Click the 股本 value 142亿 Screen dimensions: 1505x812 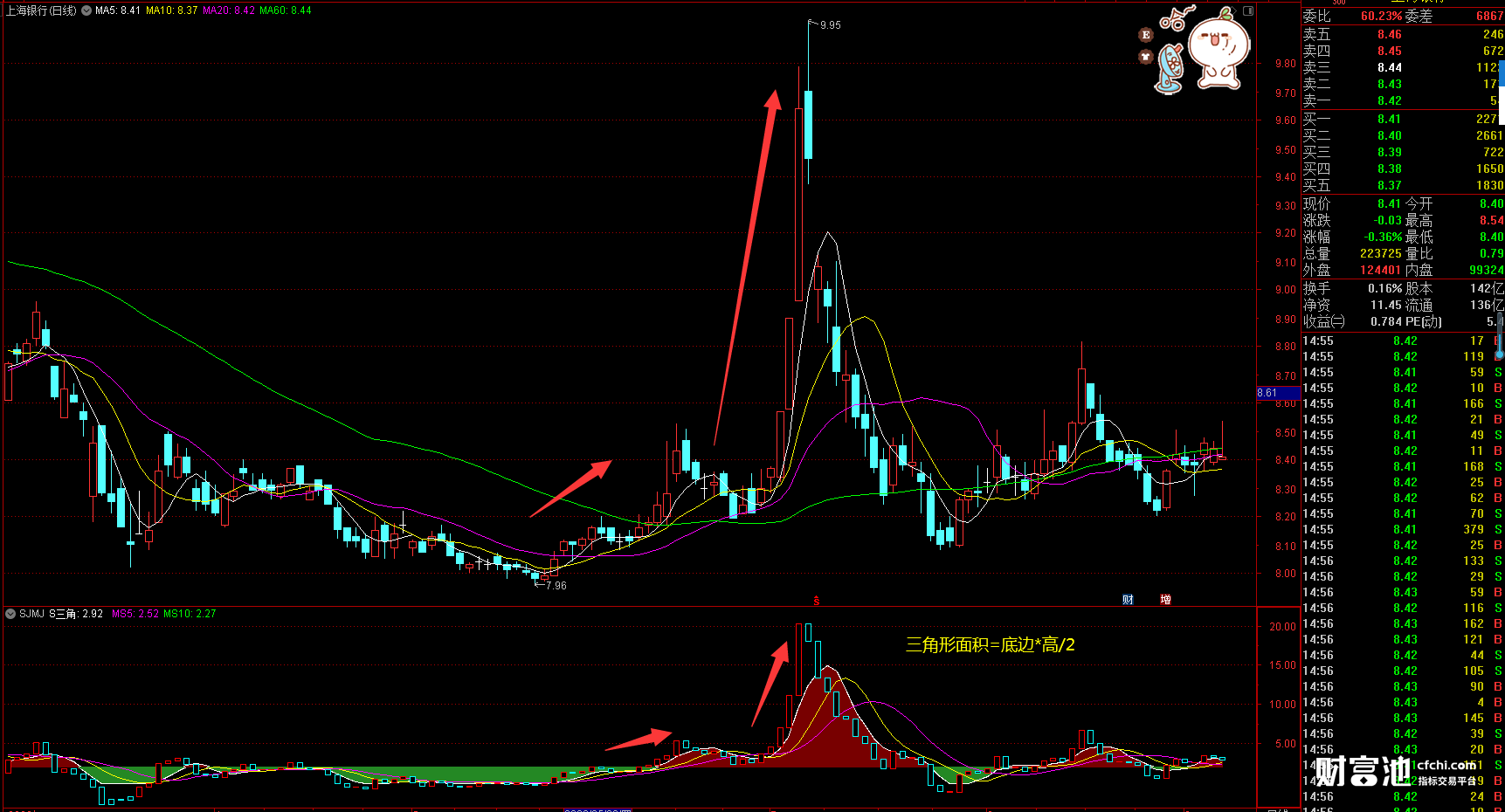1487,289
